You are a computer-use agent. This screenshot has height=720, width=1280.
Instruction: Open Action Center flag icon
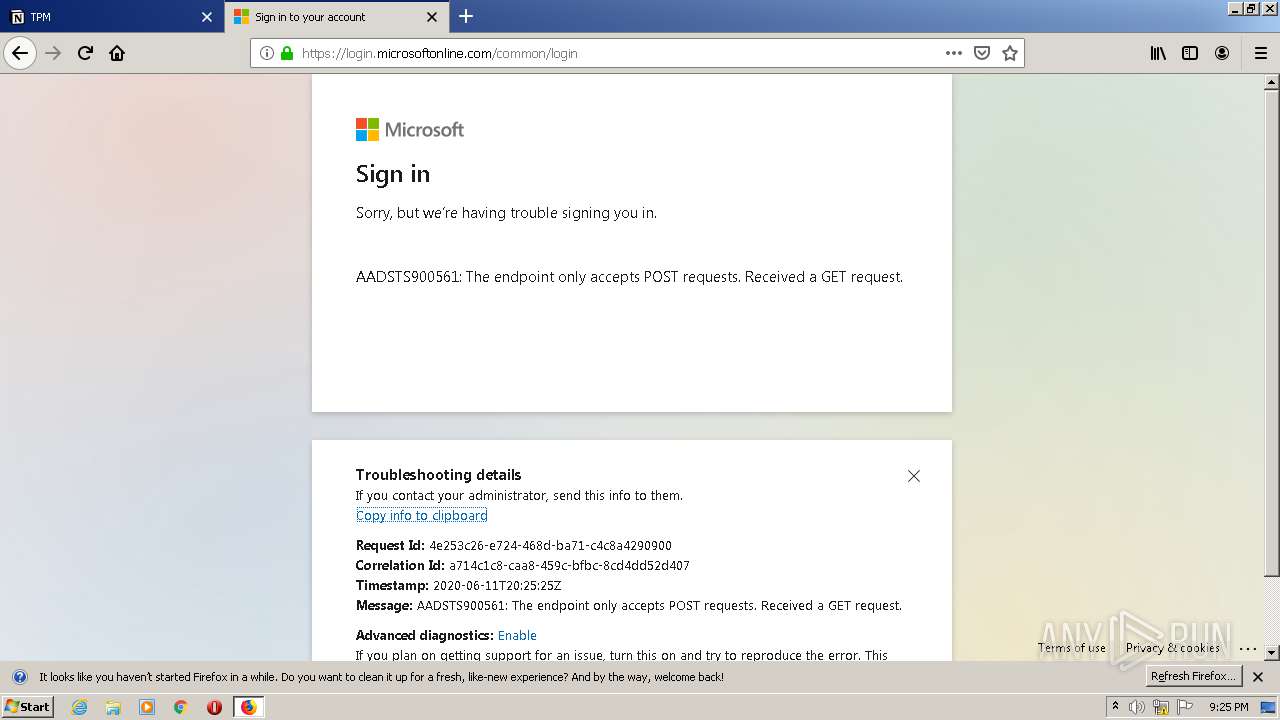click(x=1184, y=707)
